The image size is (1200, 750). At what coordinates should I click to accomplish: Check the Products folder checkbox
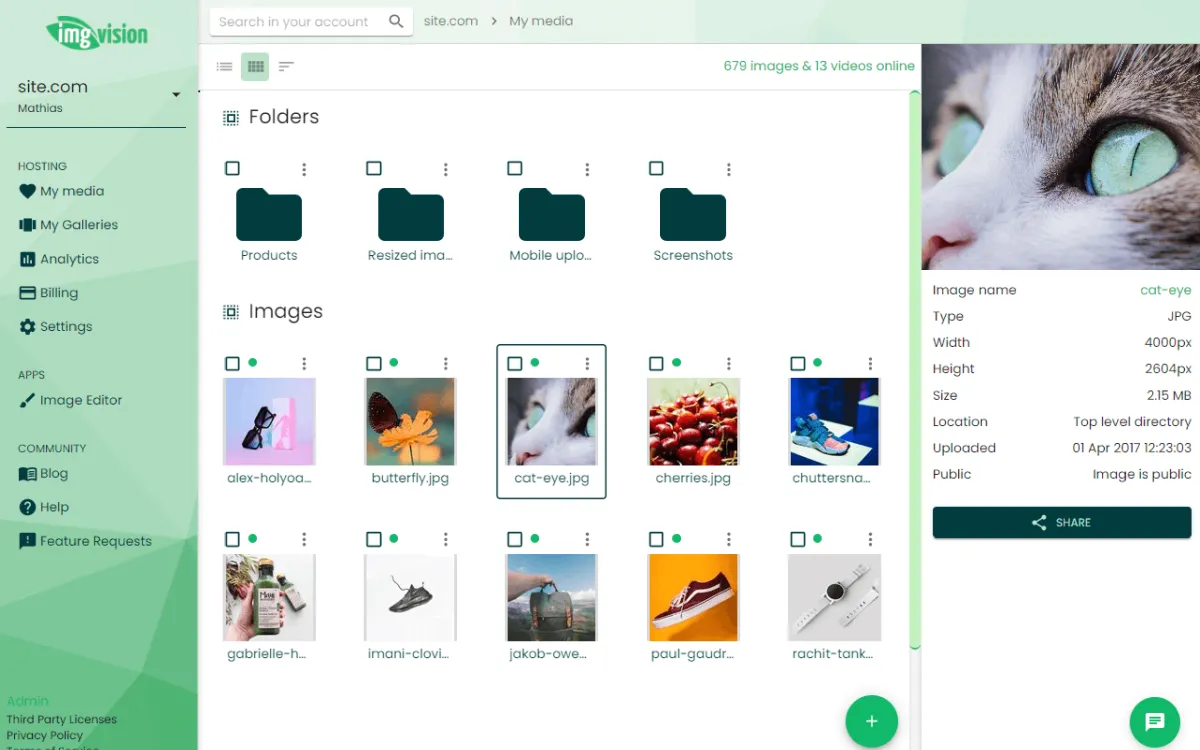point(232,169)
